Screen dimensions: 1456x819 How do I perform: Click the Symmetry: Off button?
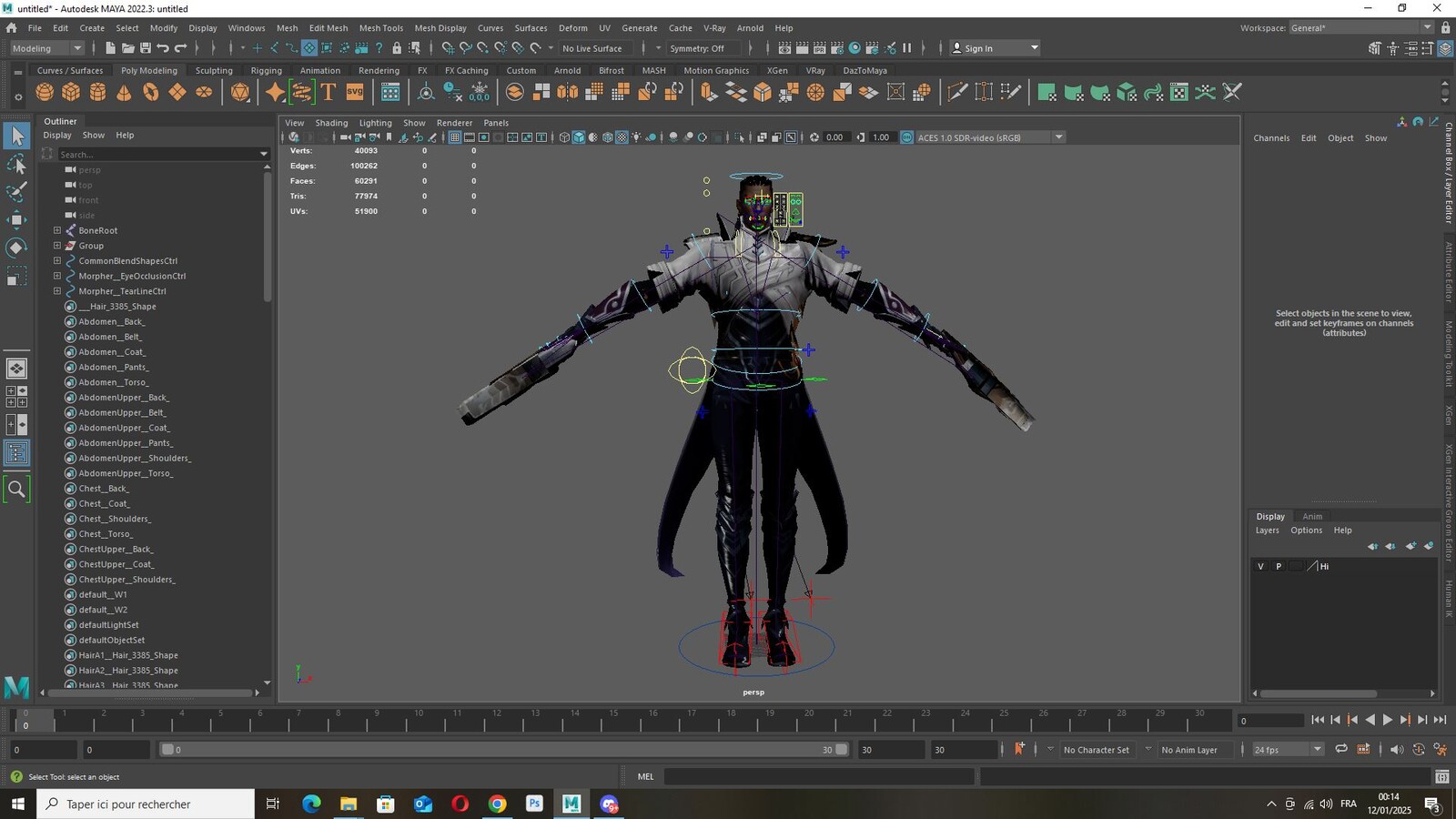tap(697, 48)
